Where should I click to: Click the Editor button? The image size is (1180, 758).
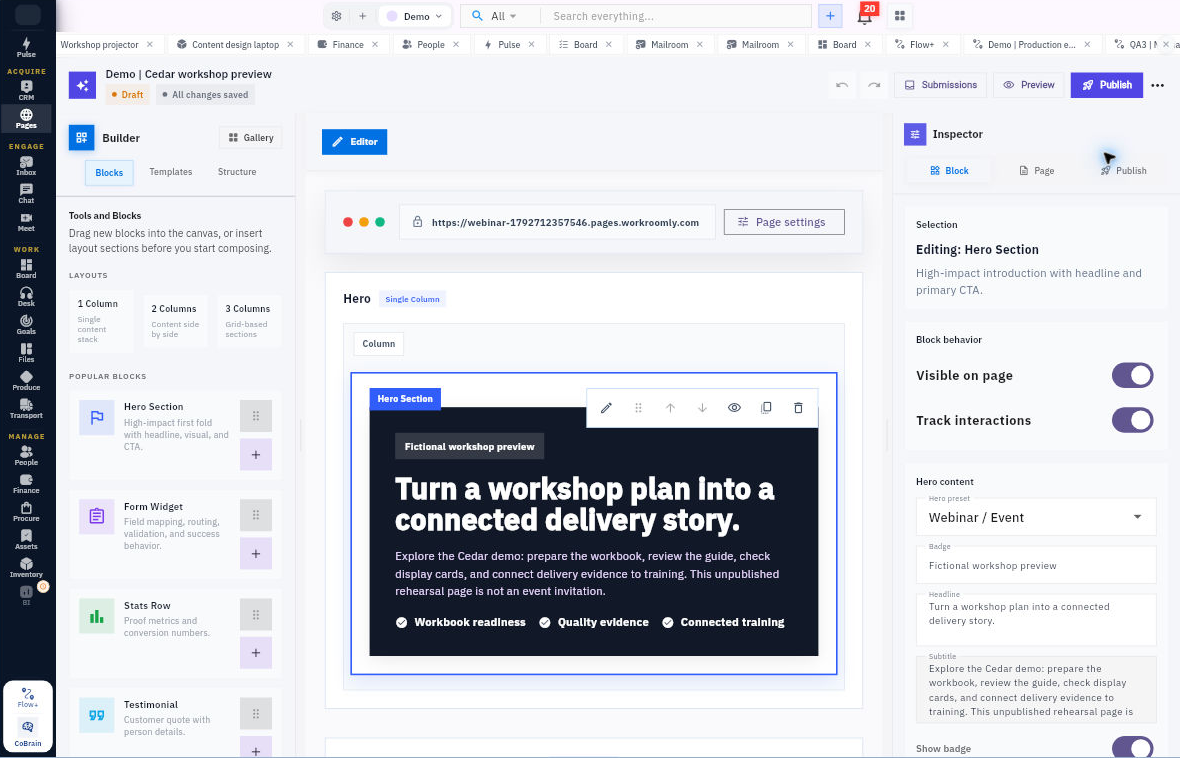[354, 142]
